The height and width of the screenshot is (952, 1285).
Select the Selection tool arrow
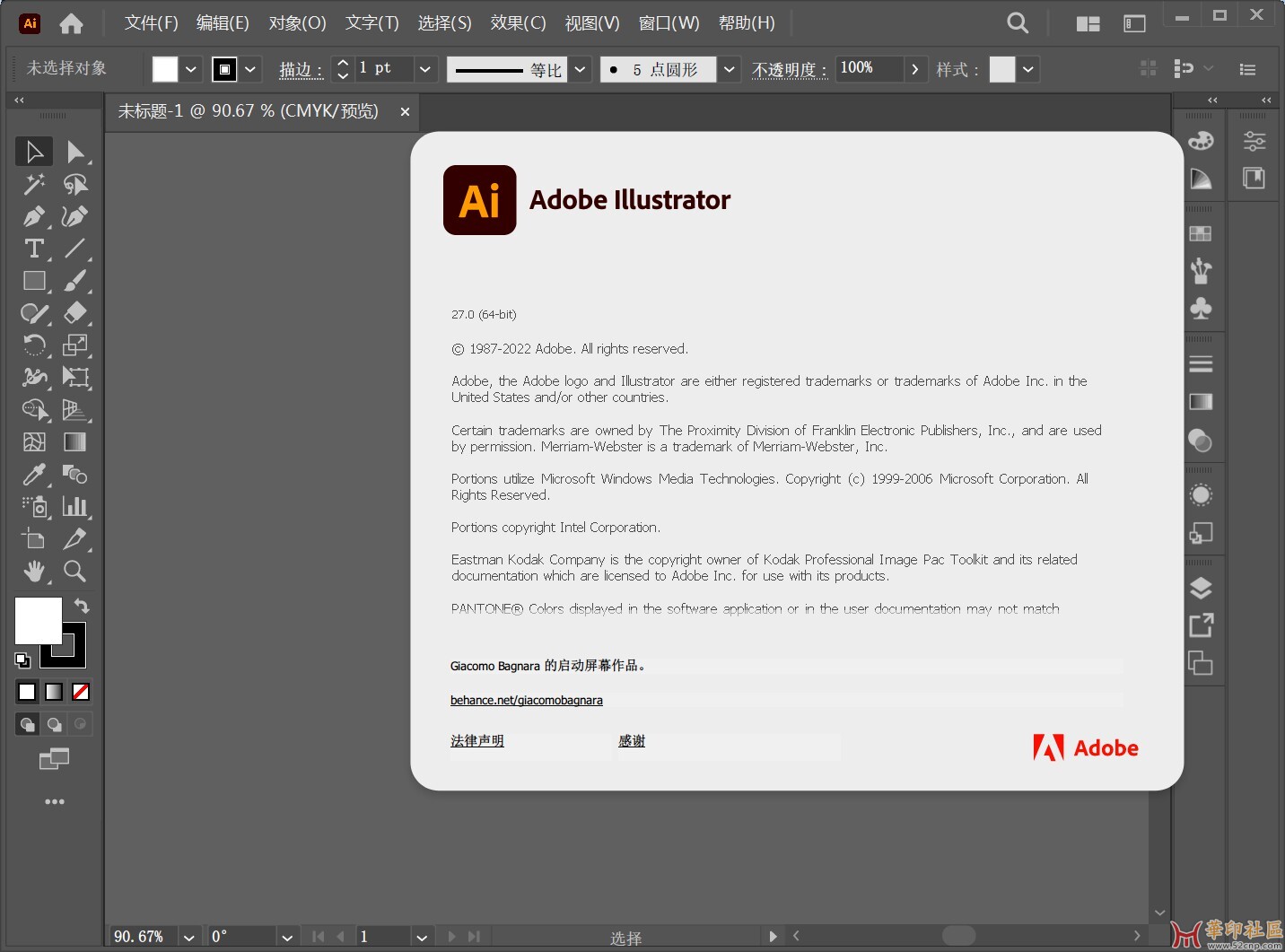(x=34, y=152)
